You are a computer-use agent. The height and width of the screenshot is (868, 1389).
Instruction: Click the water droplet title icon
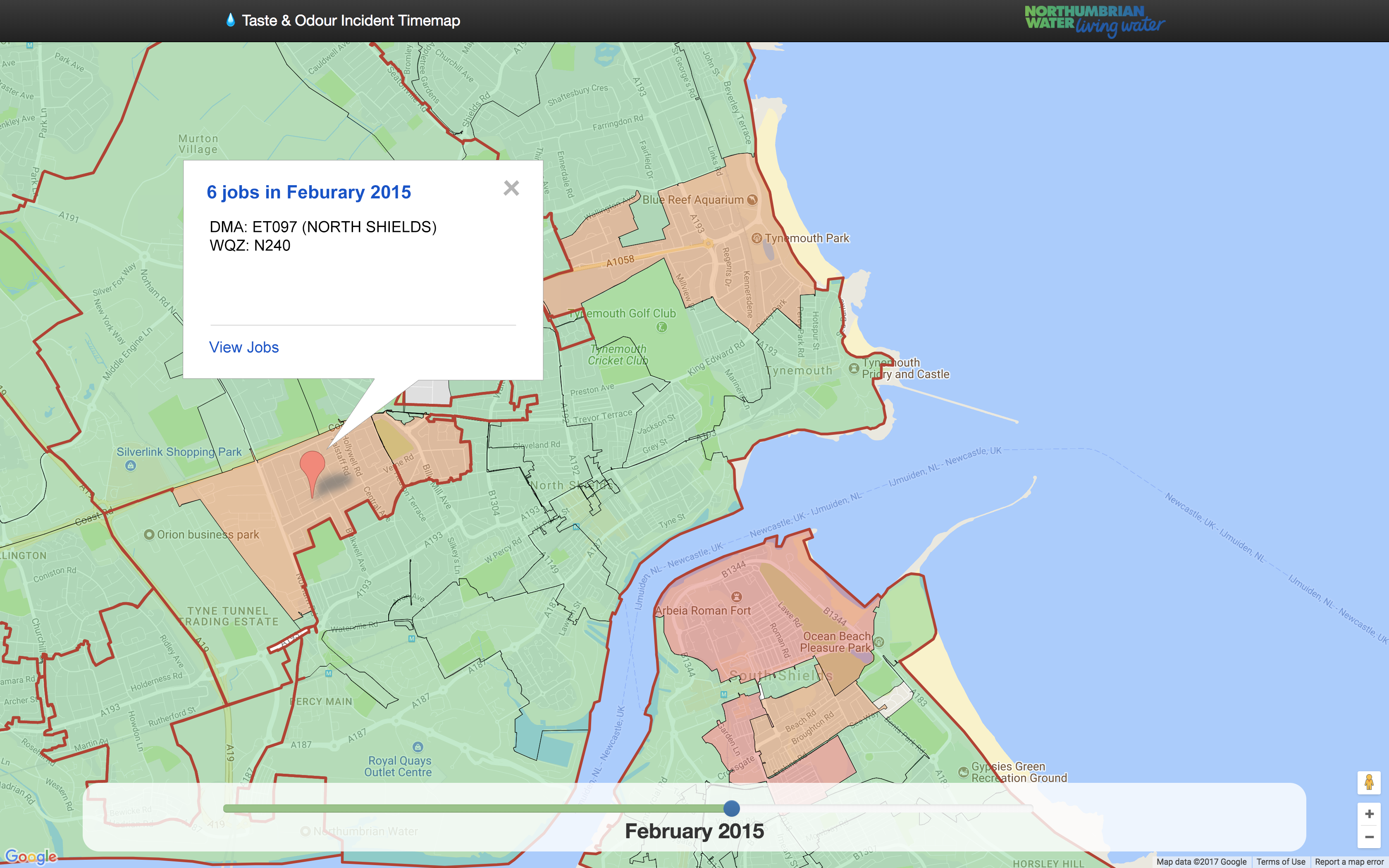tap(230, 20)
